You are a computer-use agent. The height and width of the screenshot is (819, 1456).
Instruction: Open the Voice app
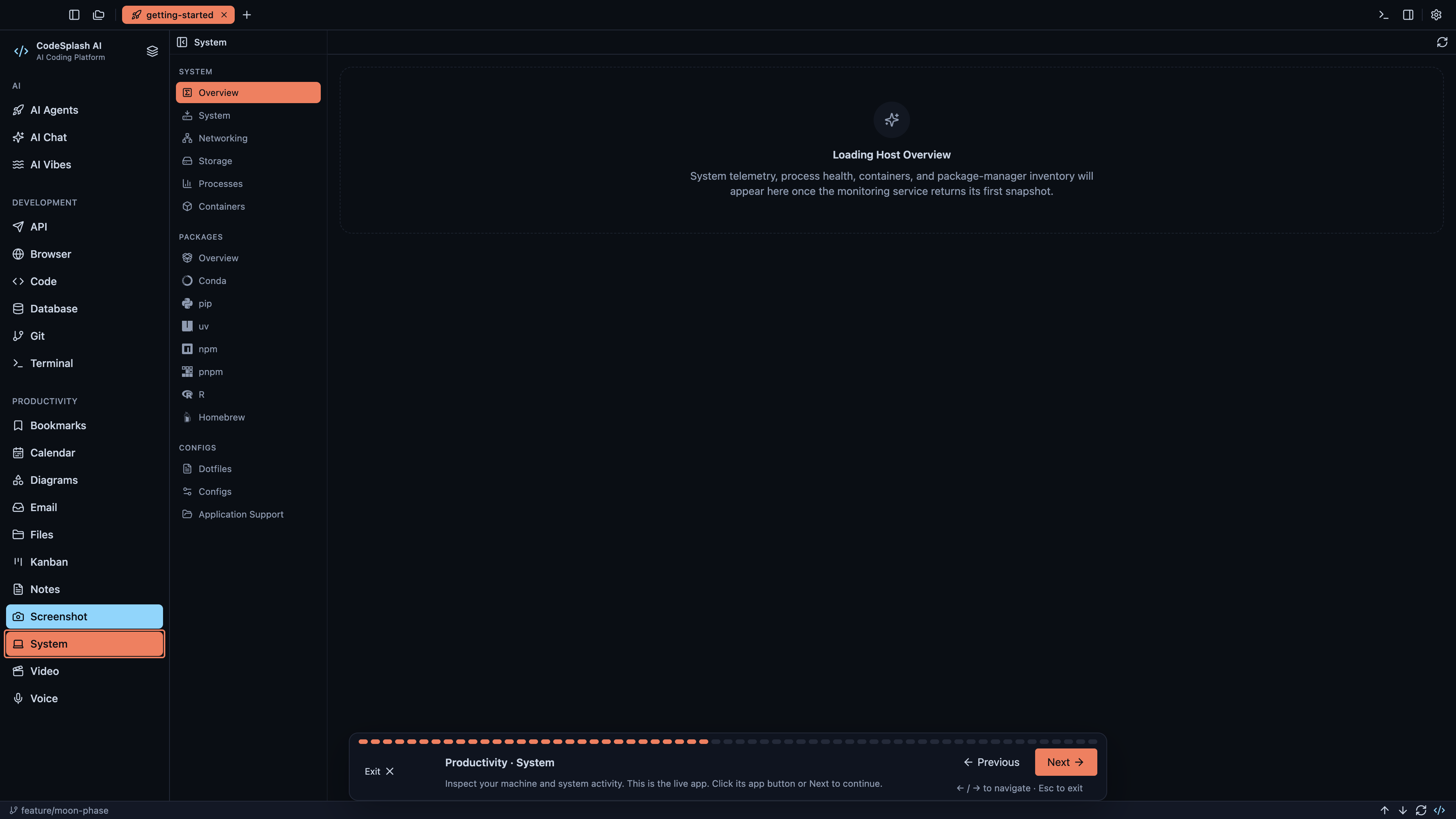coord(85,698)
